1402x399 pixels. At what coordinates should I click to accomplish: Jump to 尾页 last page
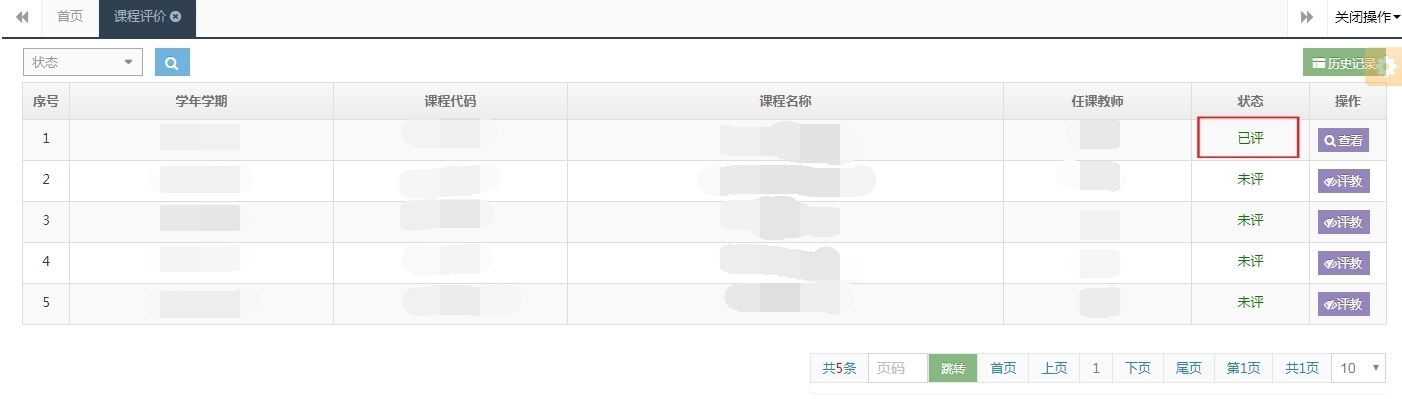pyautogui.click(x=1188, y=368)
